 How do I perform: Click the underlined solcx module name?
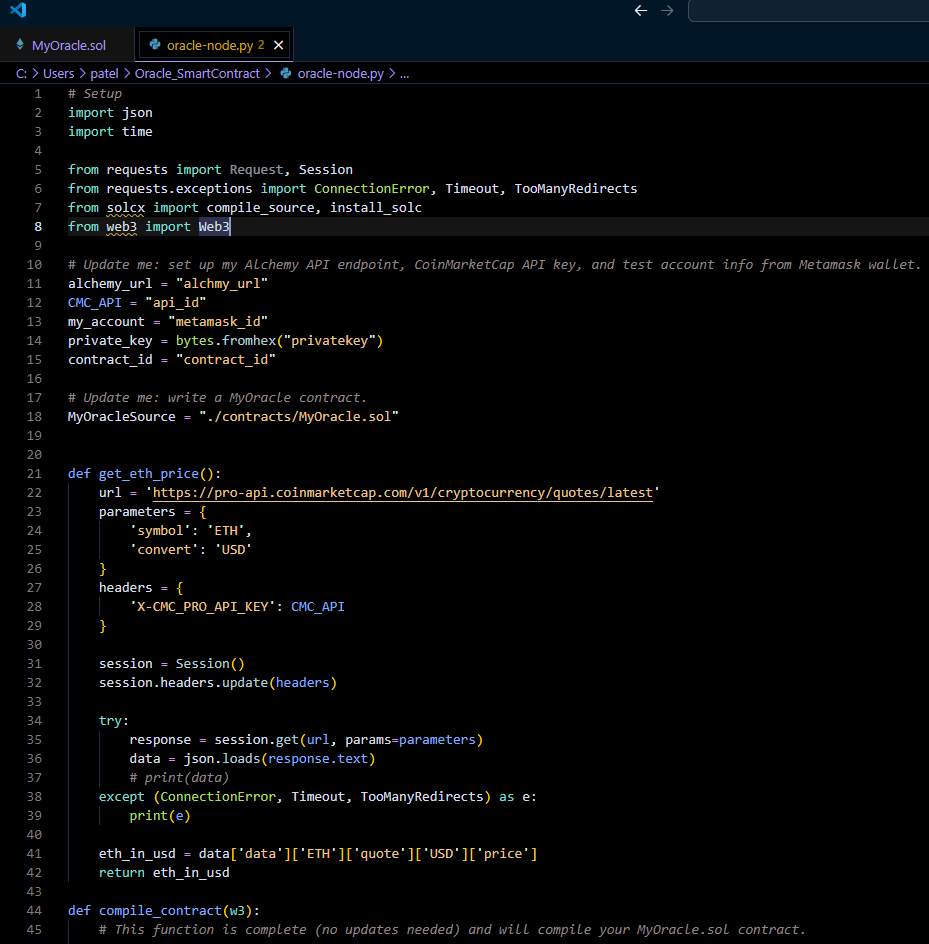click(126, 208)
